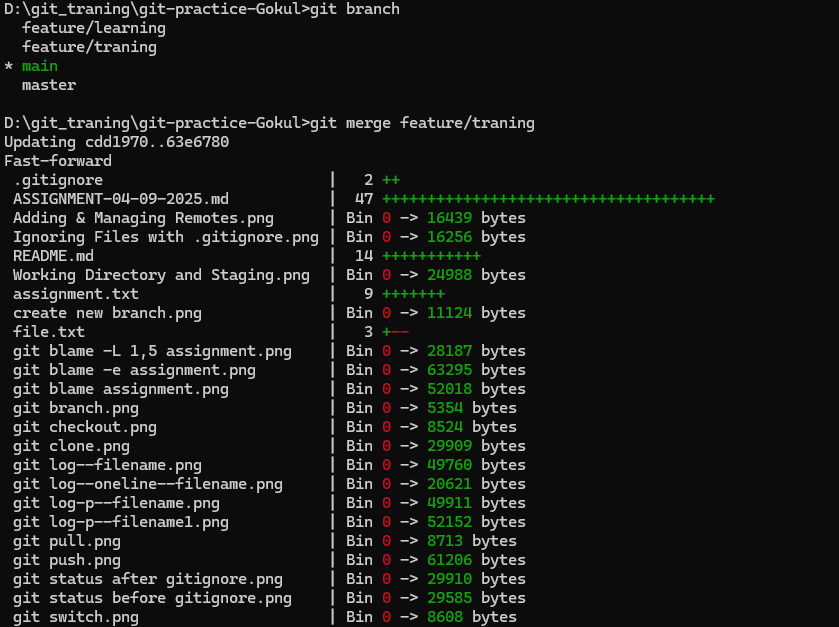This screenshot has width=839, height=627.
Task: Select the feature/learning branch name
Action: (x=94, y=28)
